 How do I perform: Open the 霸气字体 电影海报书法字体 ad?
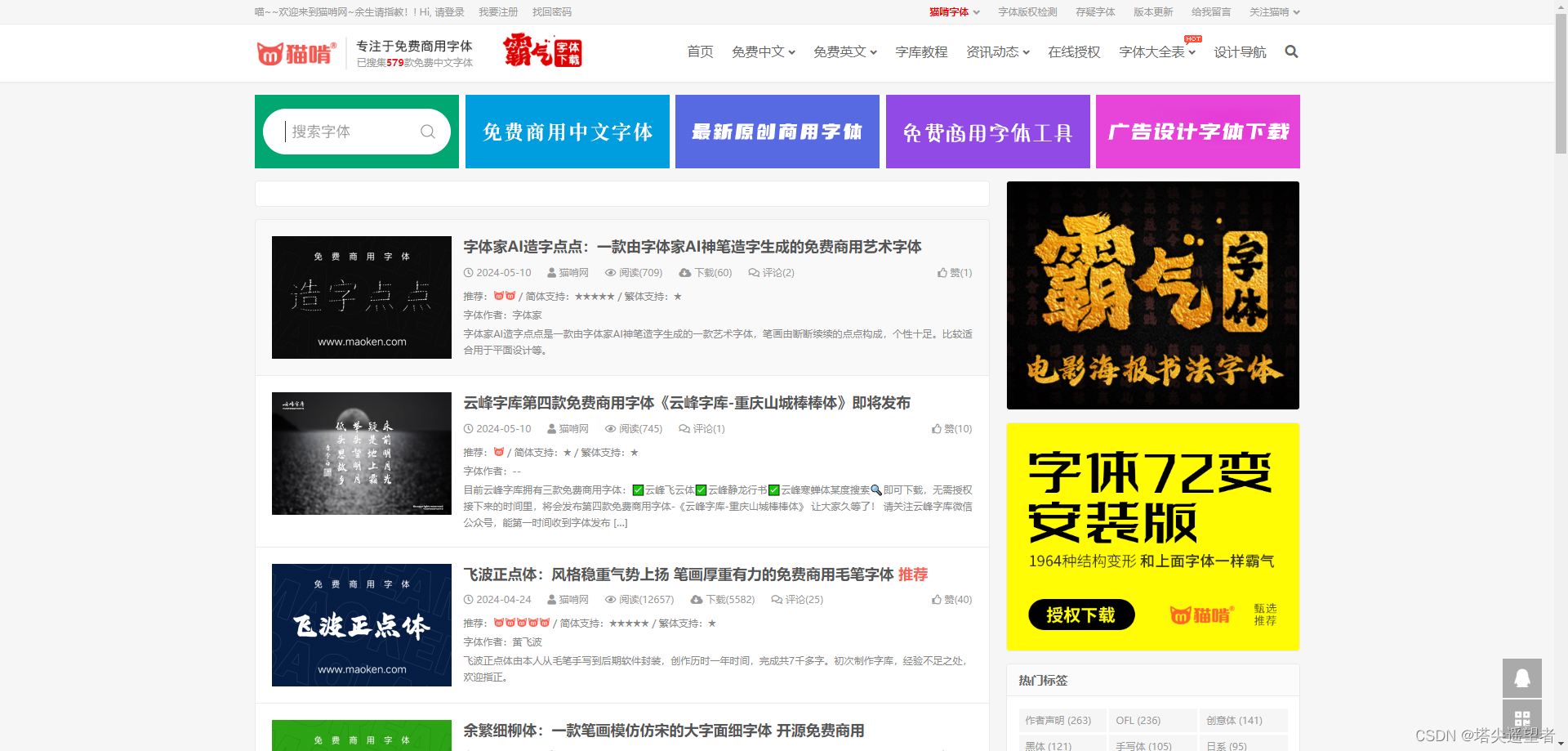click(x=1153, y=295)
